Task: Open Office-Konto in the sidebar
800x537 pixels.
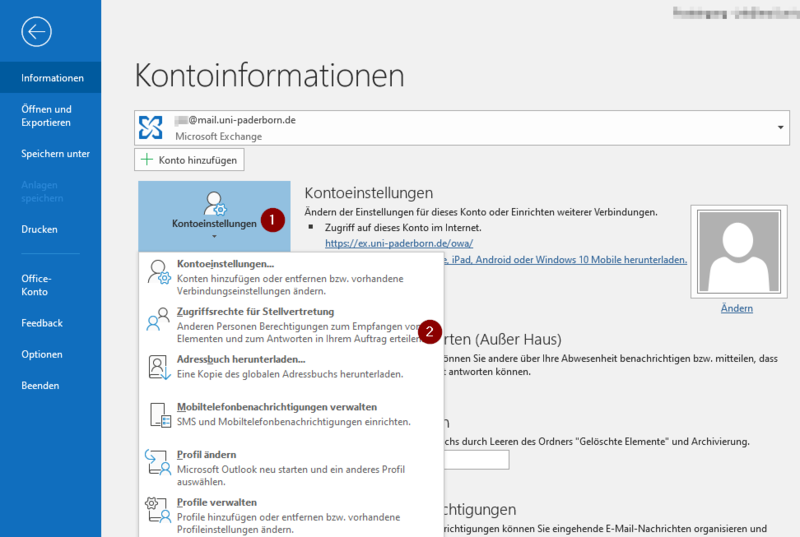Action: click(x=51, y=285)
